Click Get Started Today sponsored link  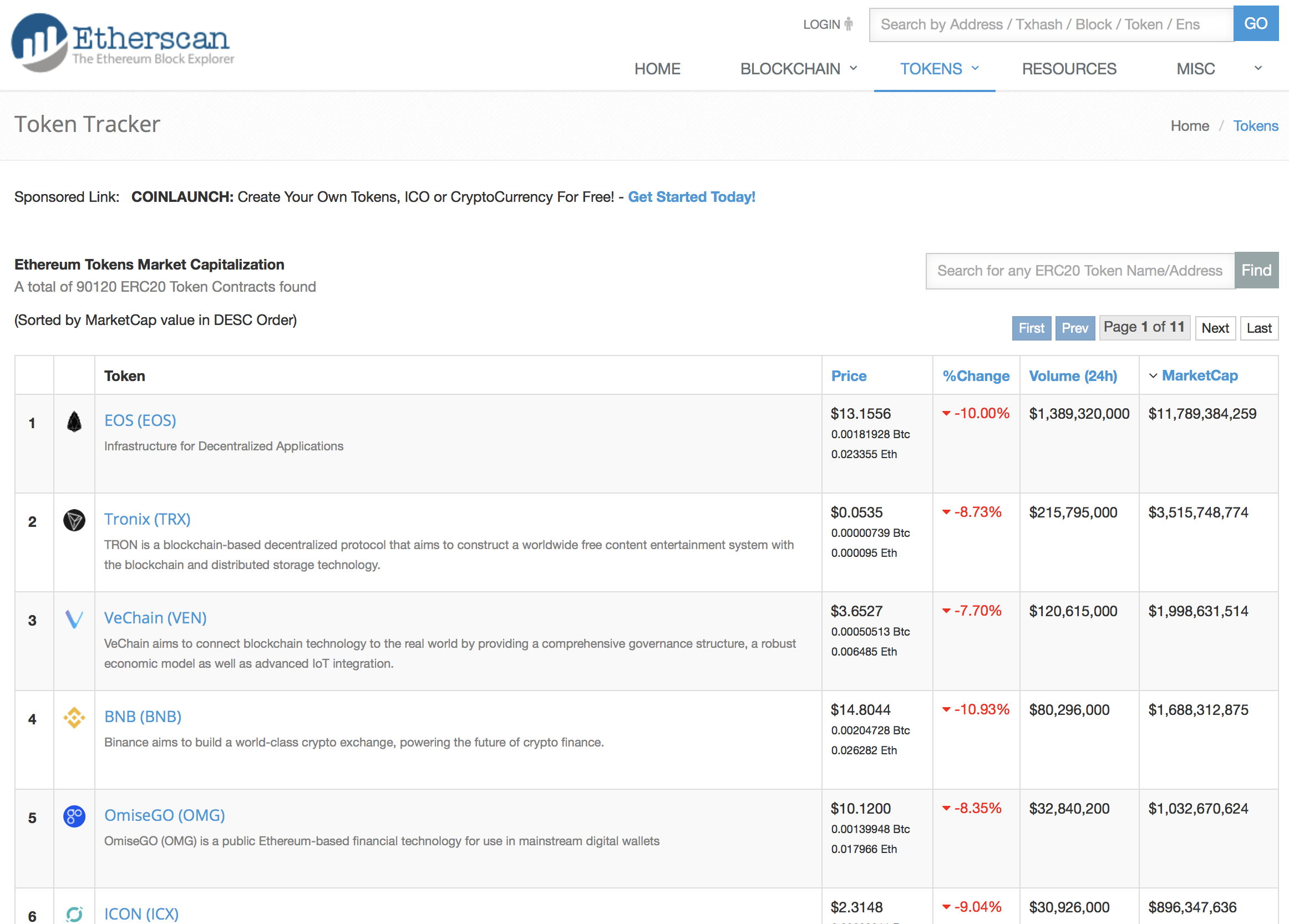click(x=692, y=197)
